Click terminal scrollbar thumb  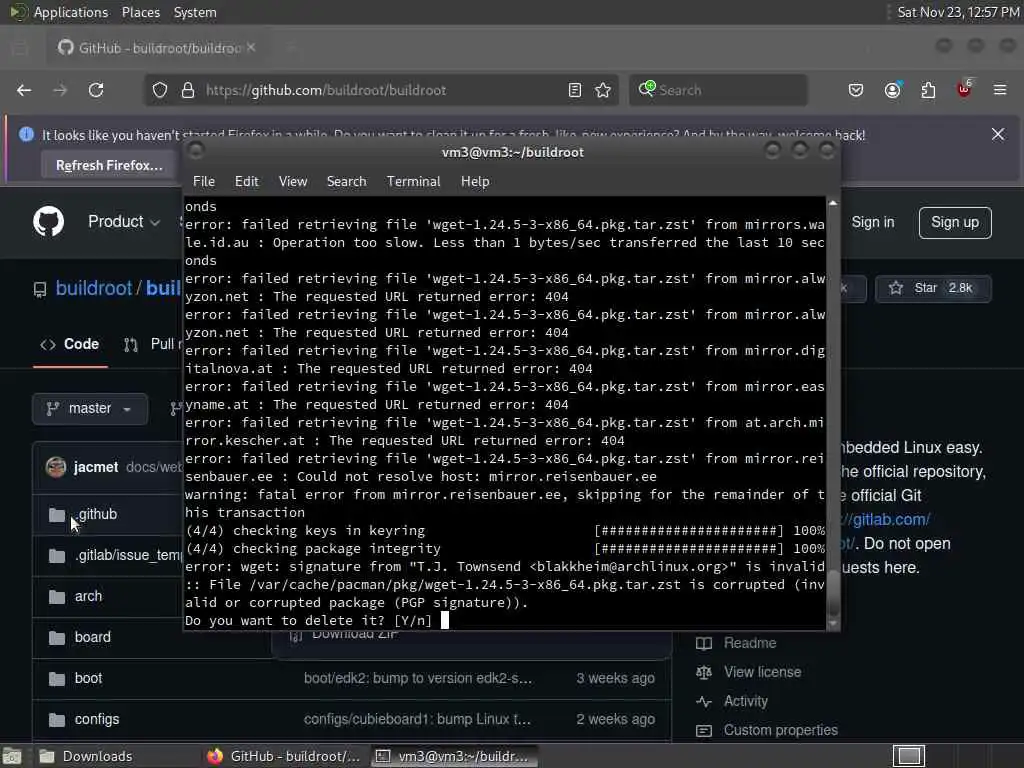[x=833, y=592]
